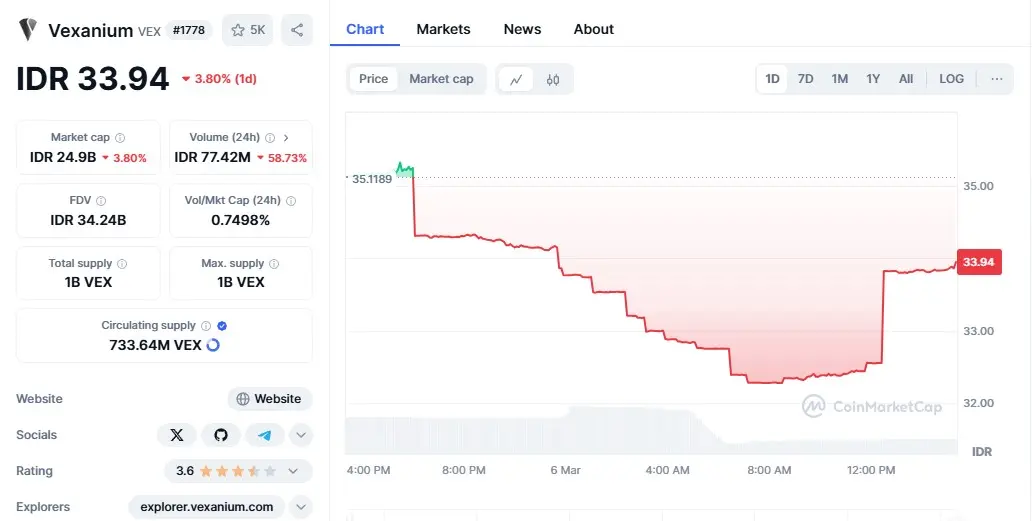
Task: Click the FDV info icon
Action: (x=101, y=201)
